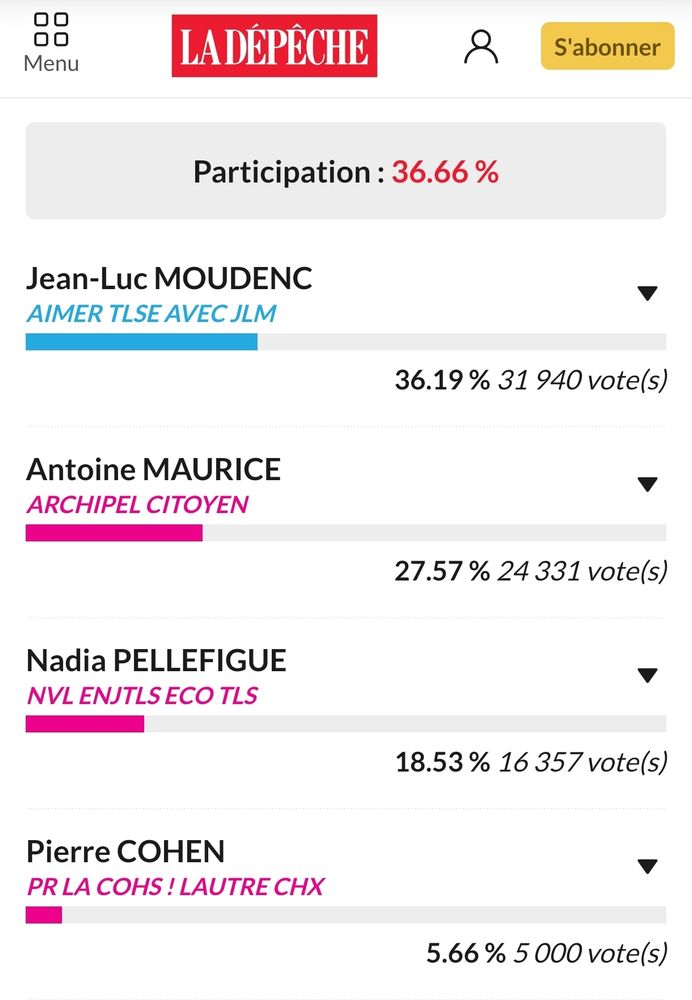Viewport: 692px width, 1000px height.
Task: Select candidate Jean-Luc MOUDENC
Action: tap(169, 279)
